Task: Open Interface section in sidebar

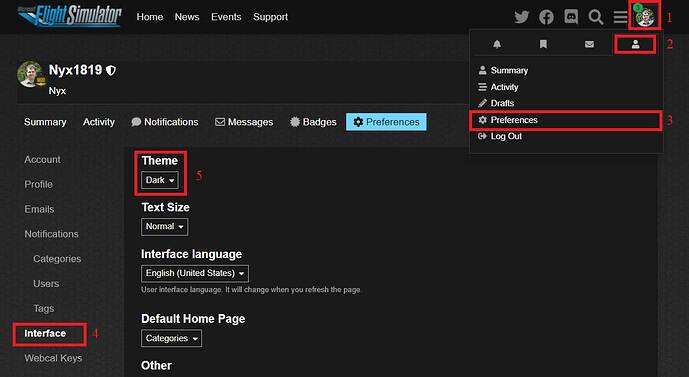Action: pos(45,334)
